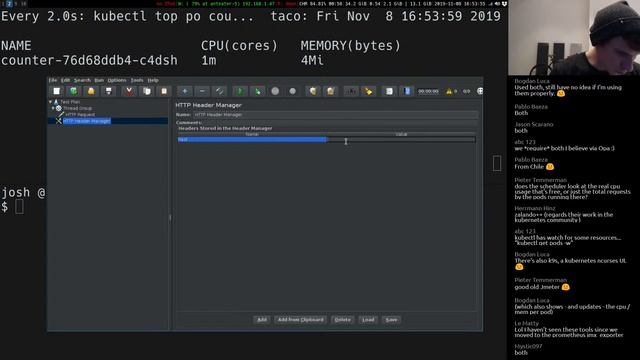Collapse all tree nodes with minus icon
Screen dimensions: 640x360
[x=202, y=91]
